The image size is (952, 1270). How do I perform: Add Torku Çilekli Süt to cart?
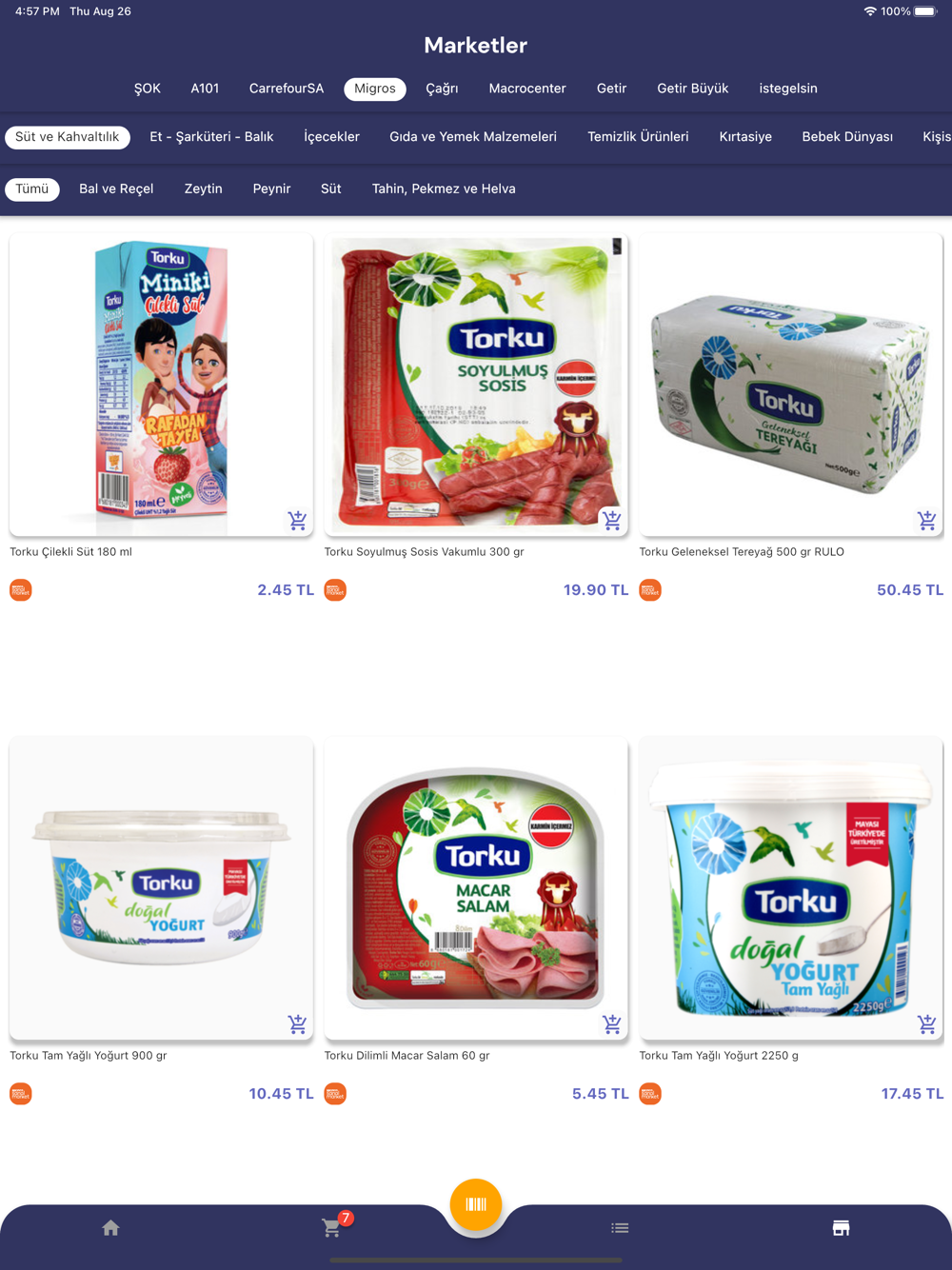coord(297,520)
